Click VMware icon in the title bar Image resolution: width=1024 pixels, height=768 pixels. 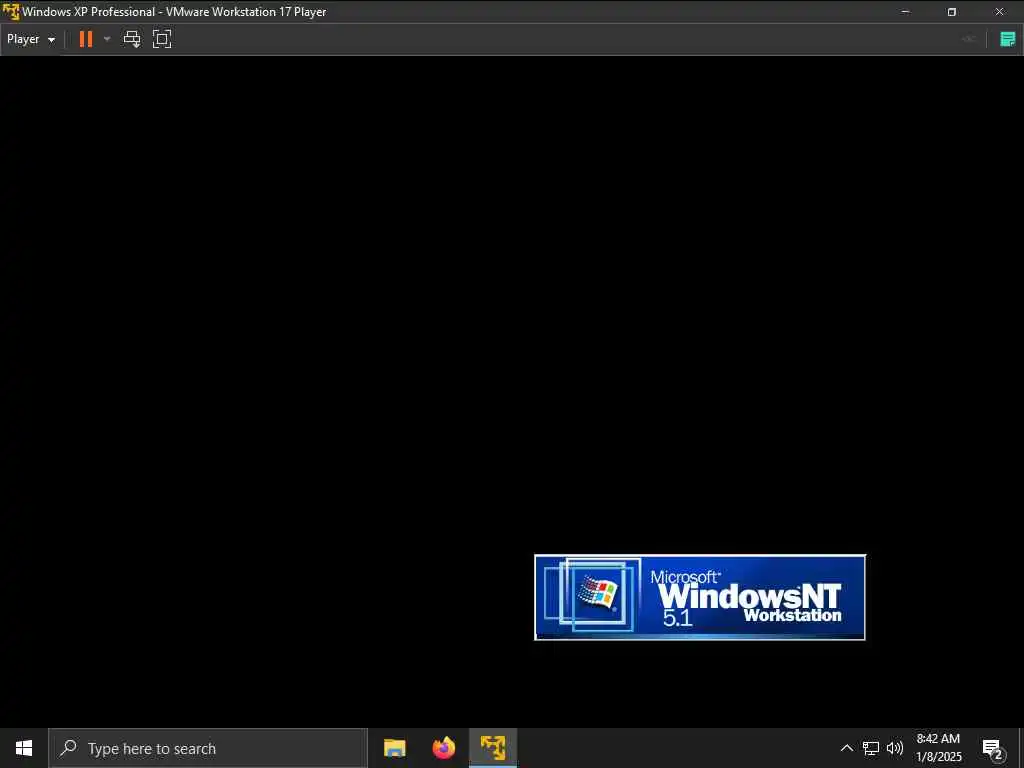(x=10, y=11)
